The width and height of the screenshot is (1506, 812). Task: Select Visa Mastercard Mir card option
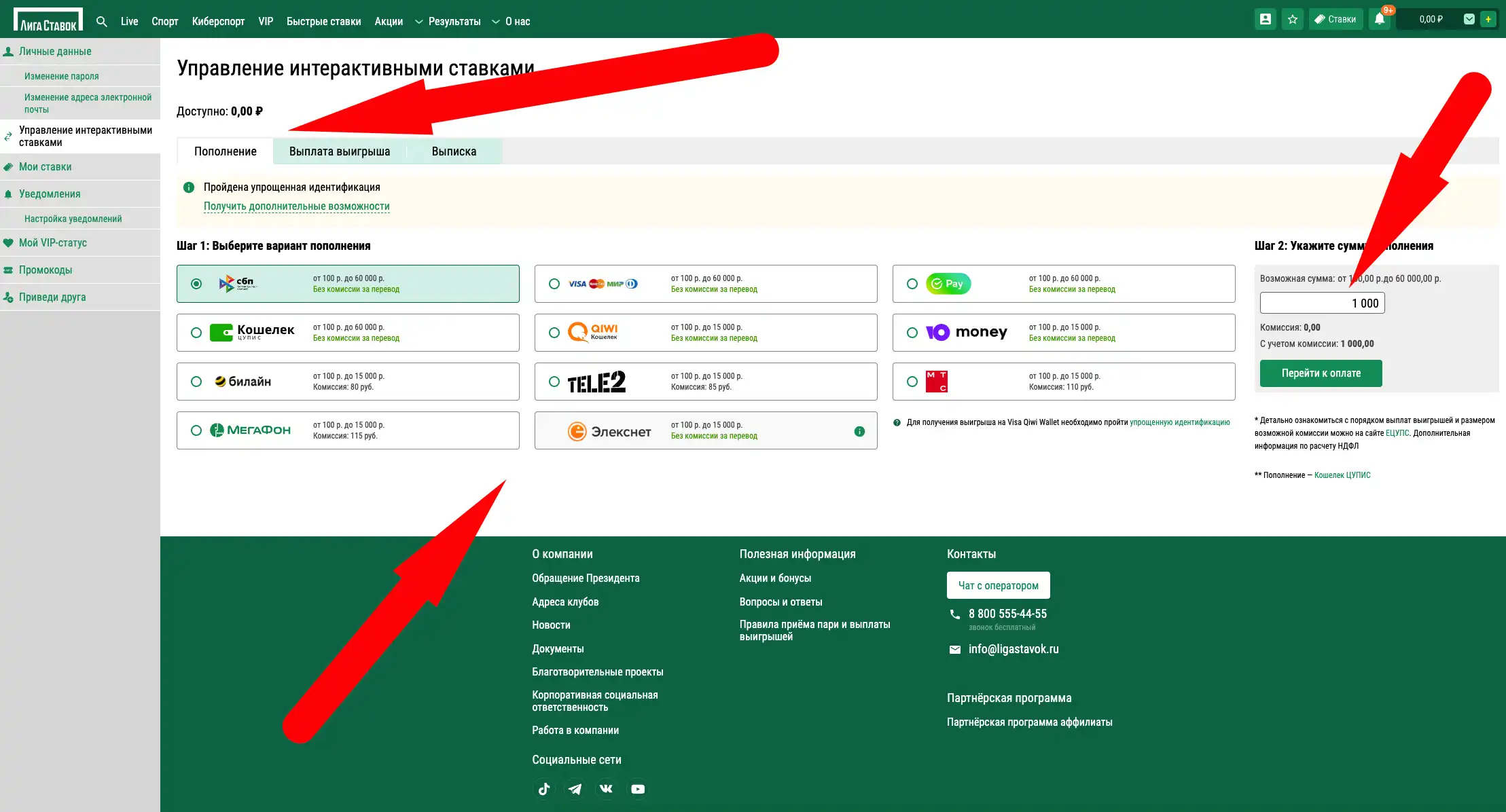pyautogui.click(x=706, y=284)
